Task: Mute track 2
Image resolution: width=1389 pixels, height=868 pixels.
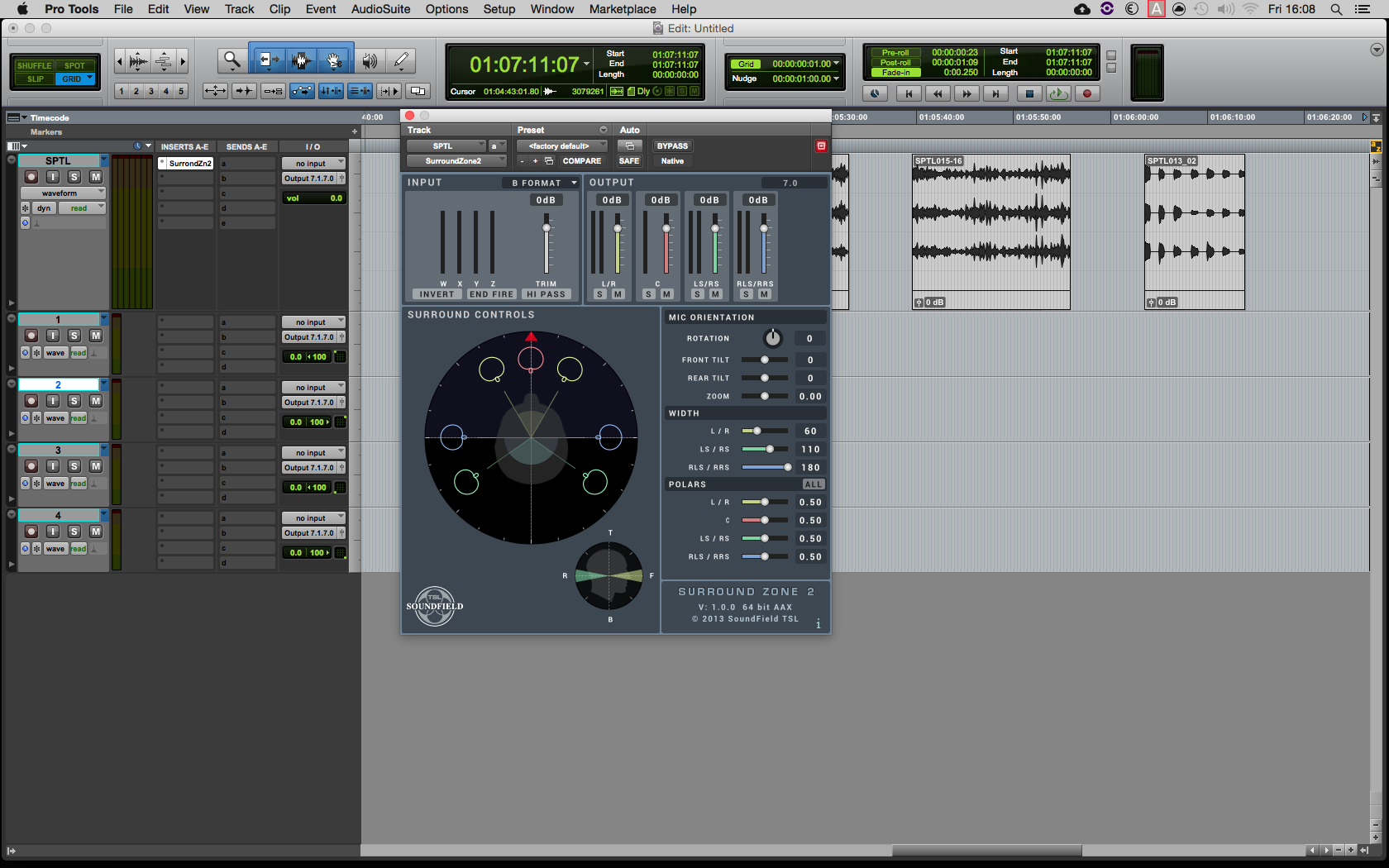Action: coord(96,400)
